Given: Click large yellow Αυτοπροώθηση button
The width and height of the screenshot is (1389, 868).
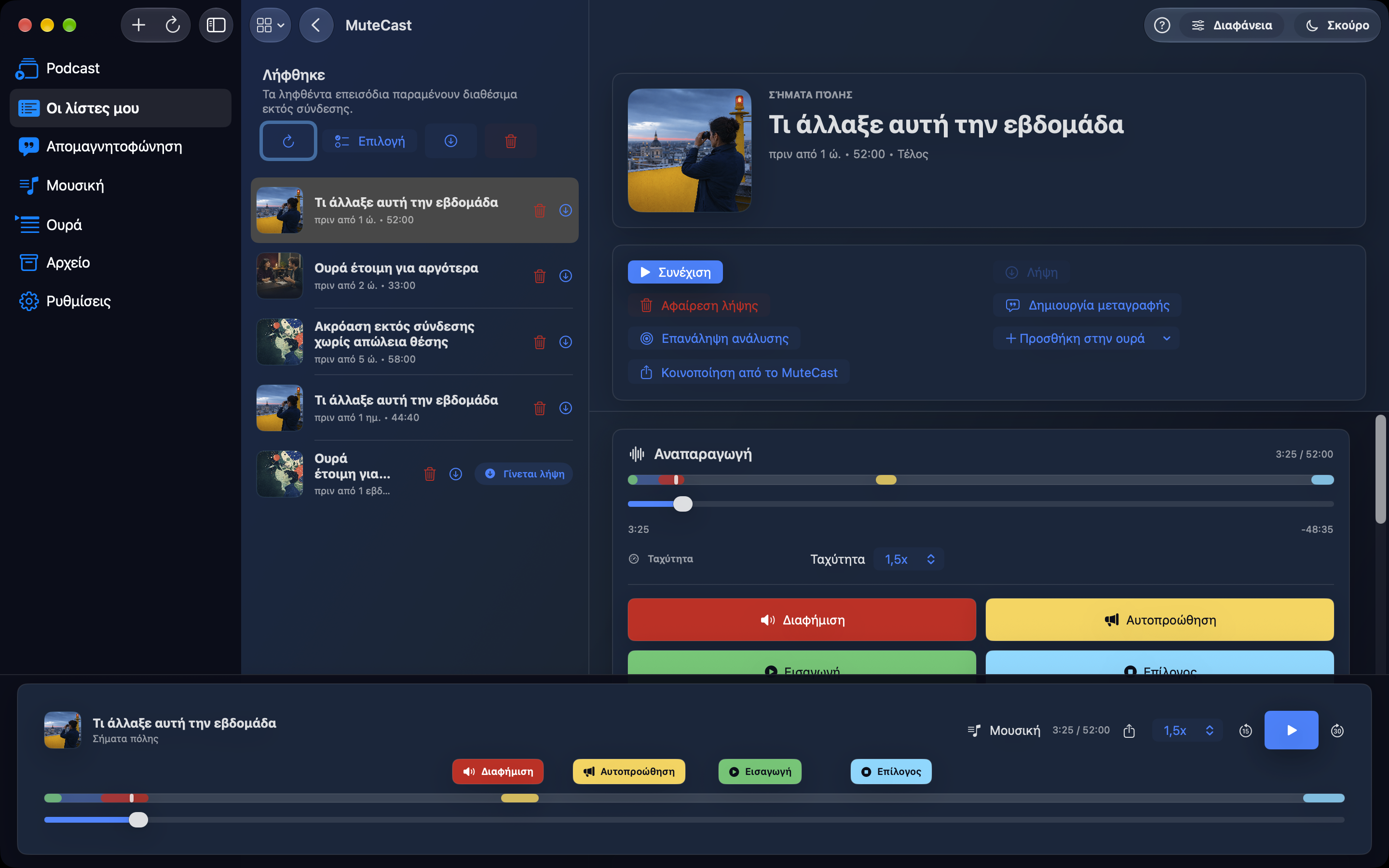Looking at the screenshot, I should (x=1159, y=620).
